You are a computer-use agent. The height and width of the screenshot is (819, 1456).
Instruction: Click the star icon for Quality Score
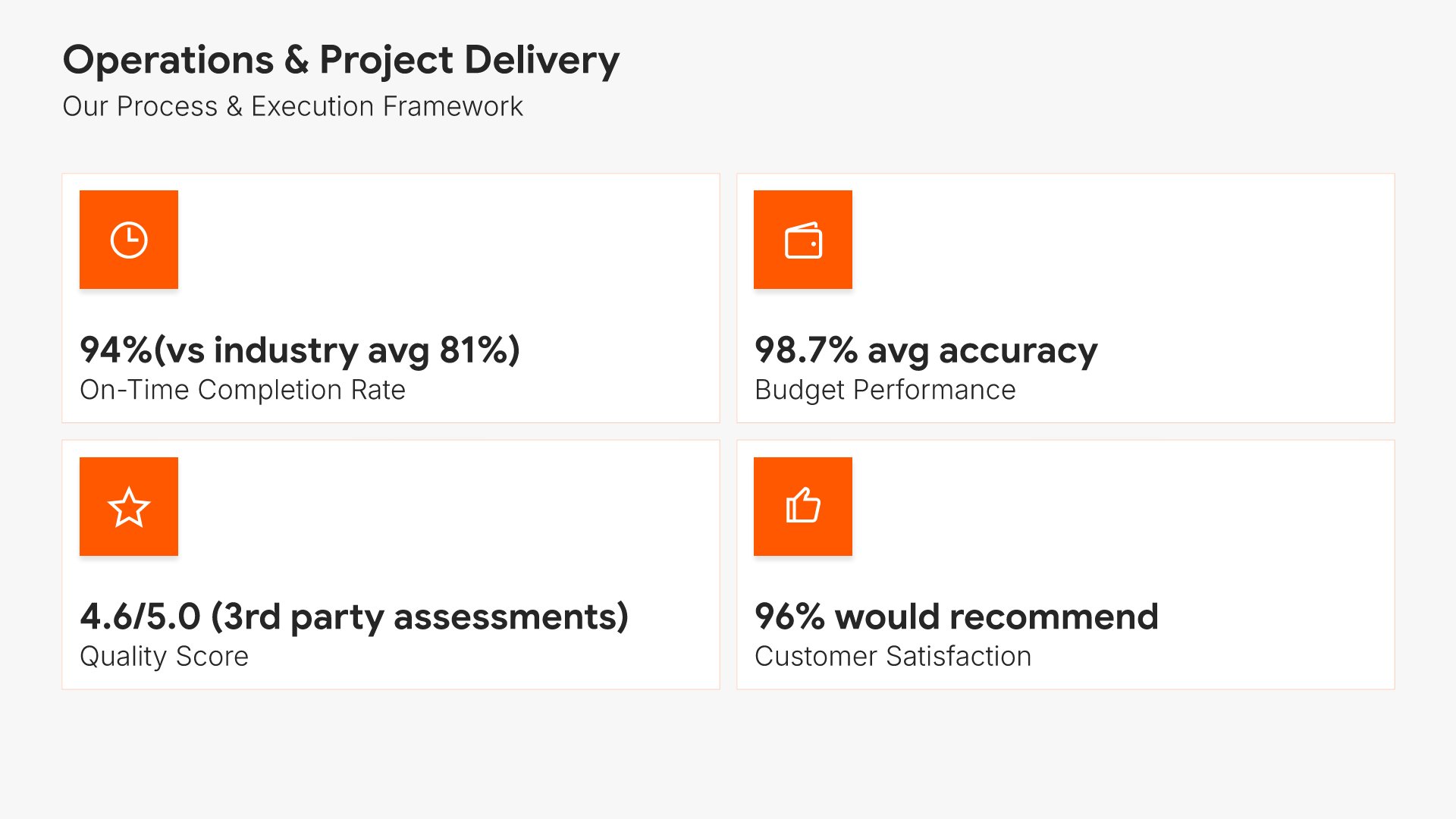click(x=129, y=507)
